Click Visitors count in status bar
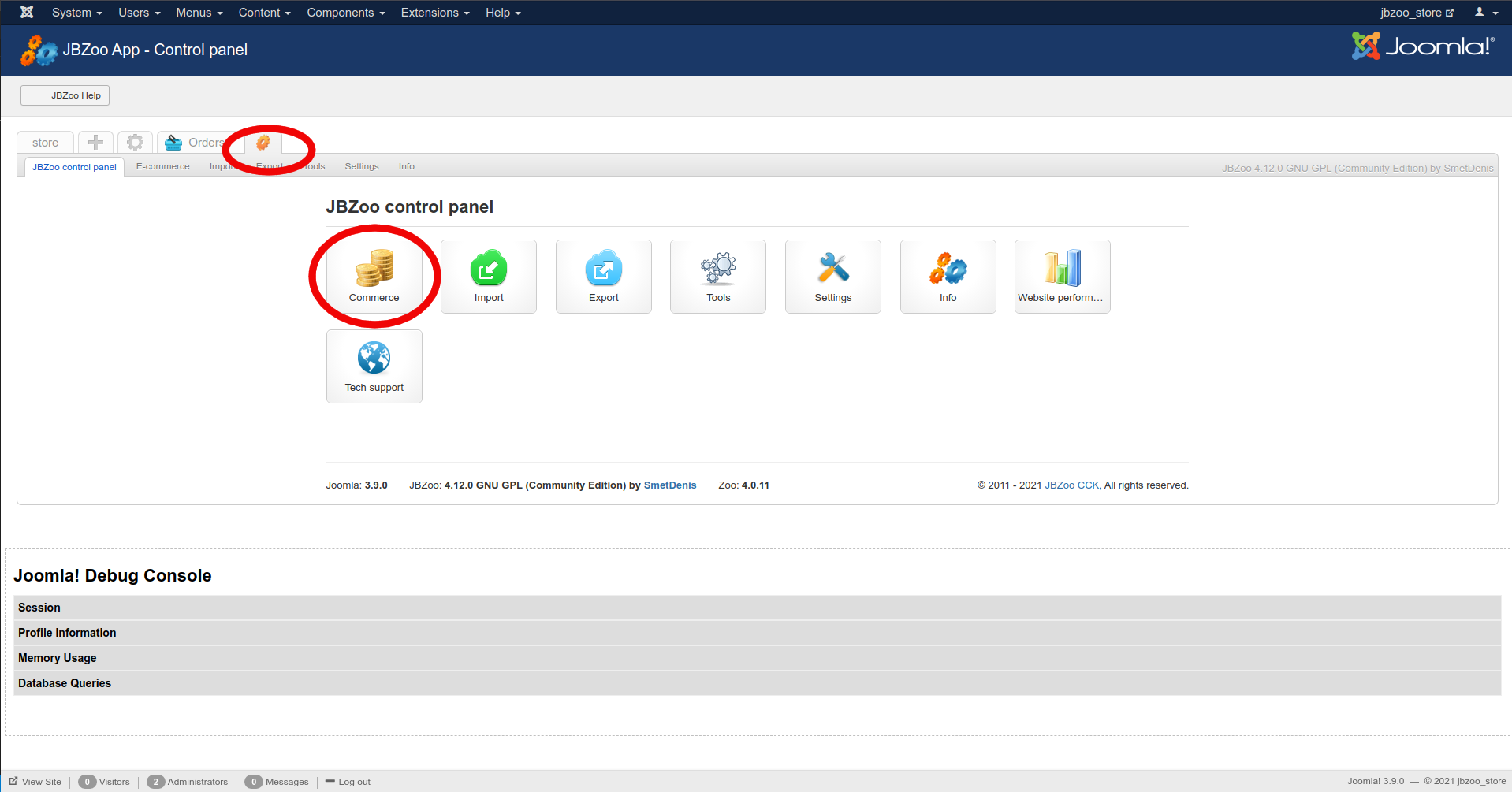The width and height of the screenshot is (1512, 792). [104, 782]
